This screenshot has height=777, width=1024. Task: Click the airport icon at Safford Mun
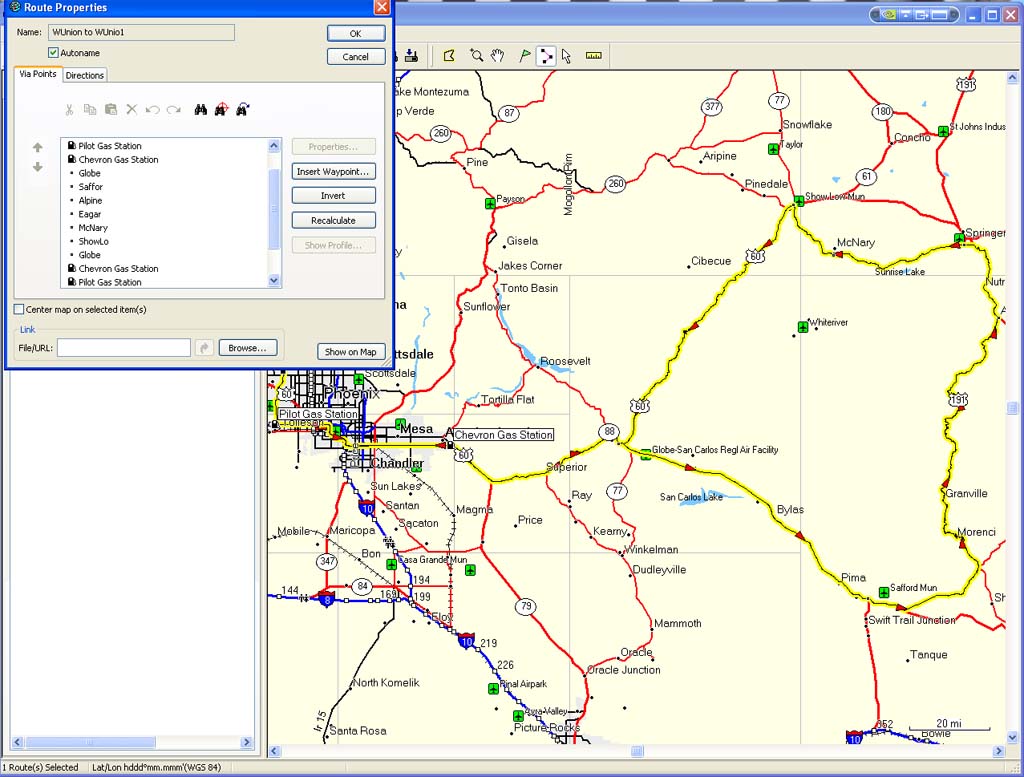click(x=884, y=592)
